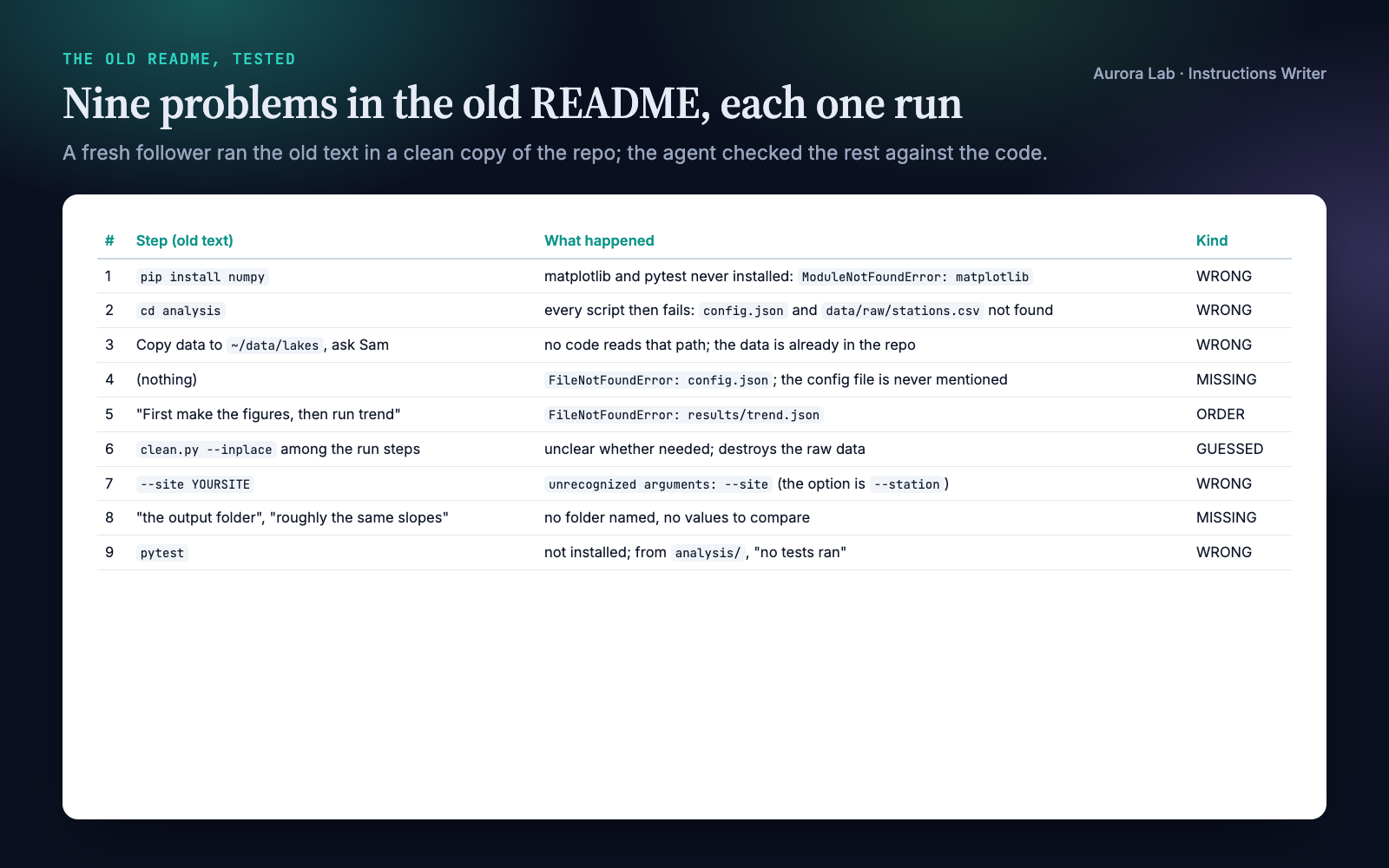Click the 'config.json' code in row 2
The width and height of the screenshot is (1389, 868).
[743, 311]
